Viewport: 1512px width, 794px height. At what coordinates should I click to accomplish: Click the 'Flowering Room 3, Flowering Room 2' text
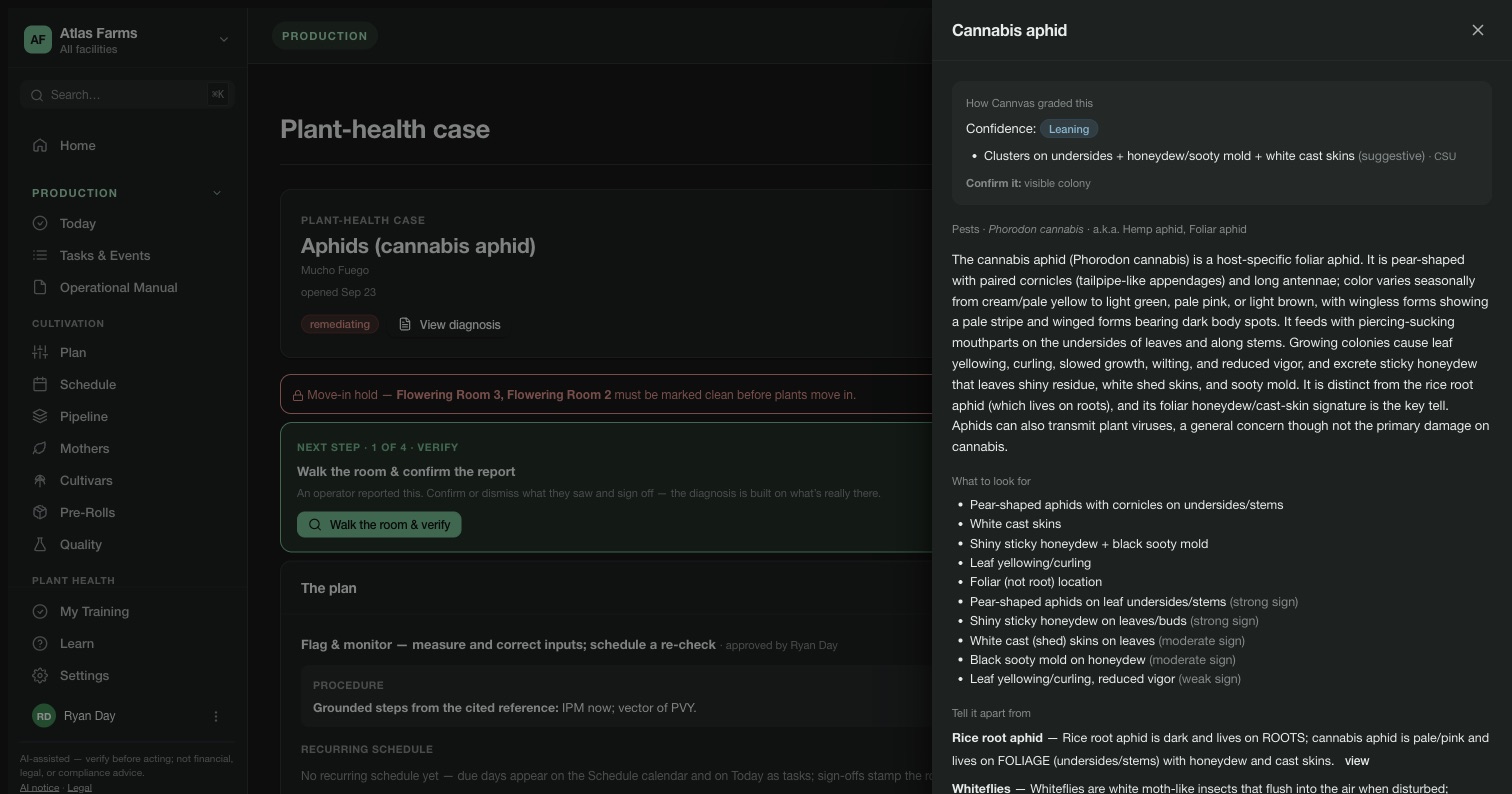pos(503,395)
